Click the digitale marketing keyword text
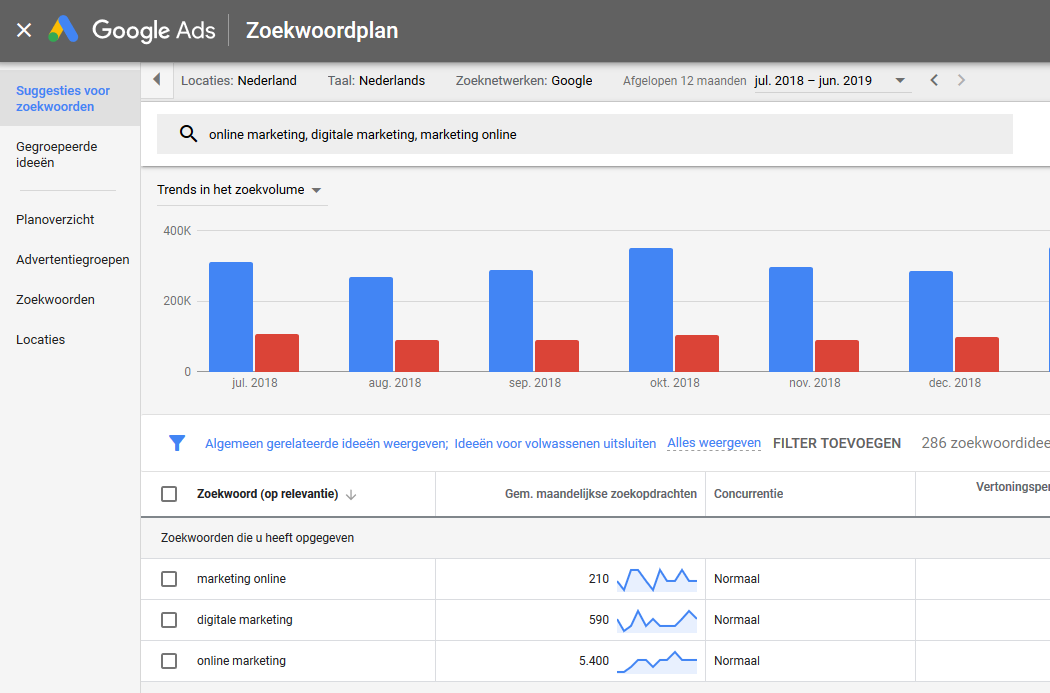The image size is (1050, 693). tap(244, 620)
